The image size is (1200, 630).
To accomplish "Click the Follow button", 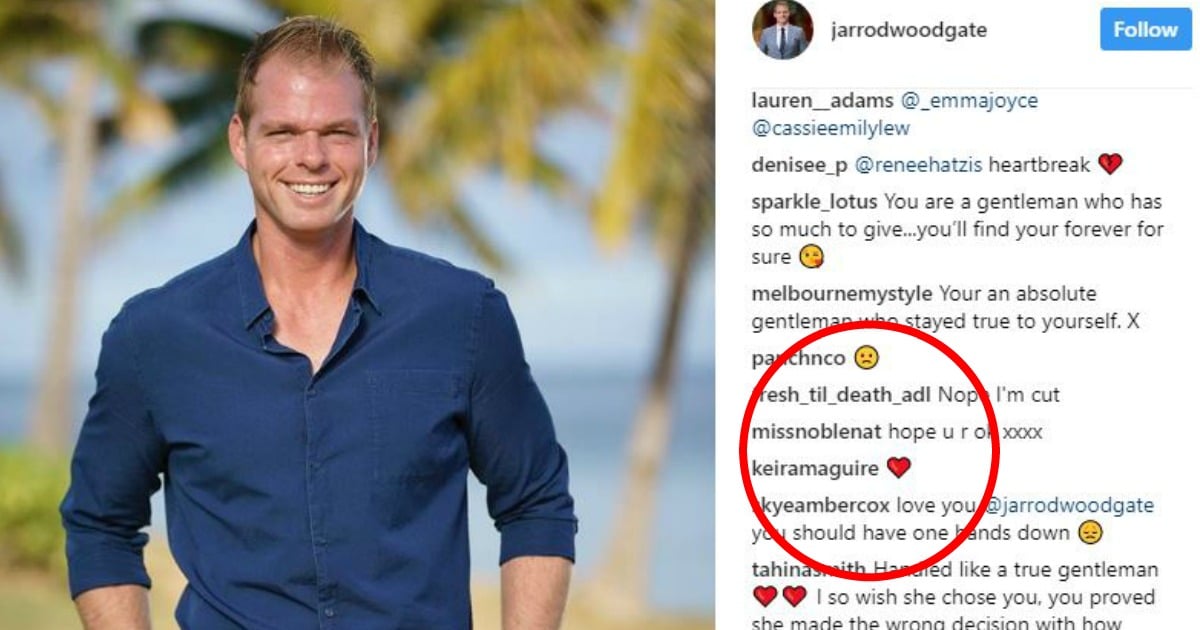I will pos(1146,30).
